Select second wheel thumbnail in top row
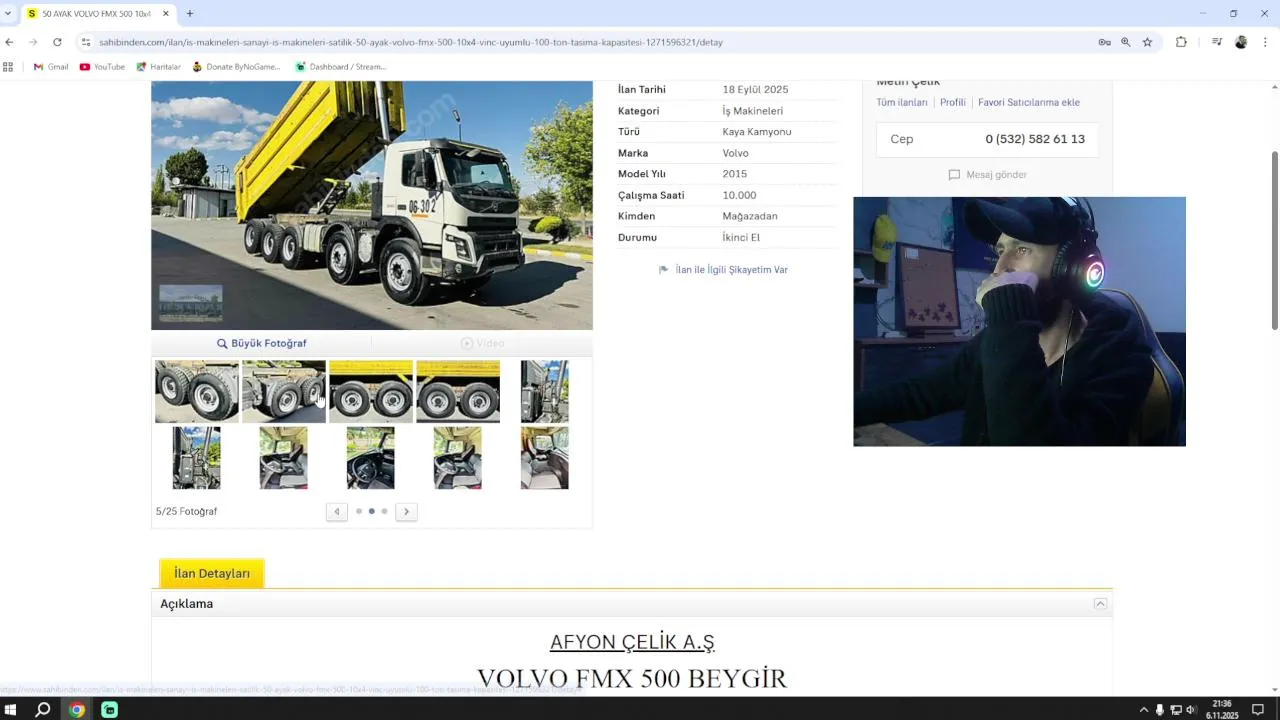Image resolution: width=1280 pixels, height=720 pixels. tap(284, 391)
